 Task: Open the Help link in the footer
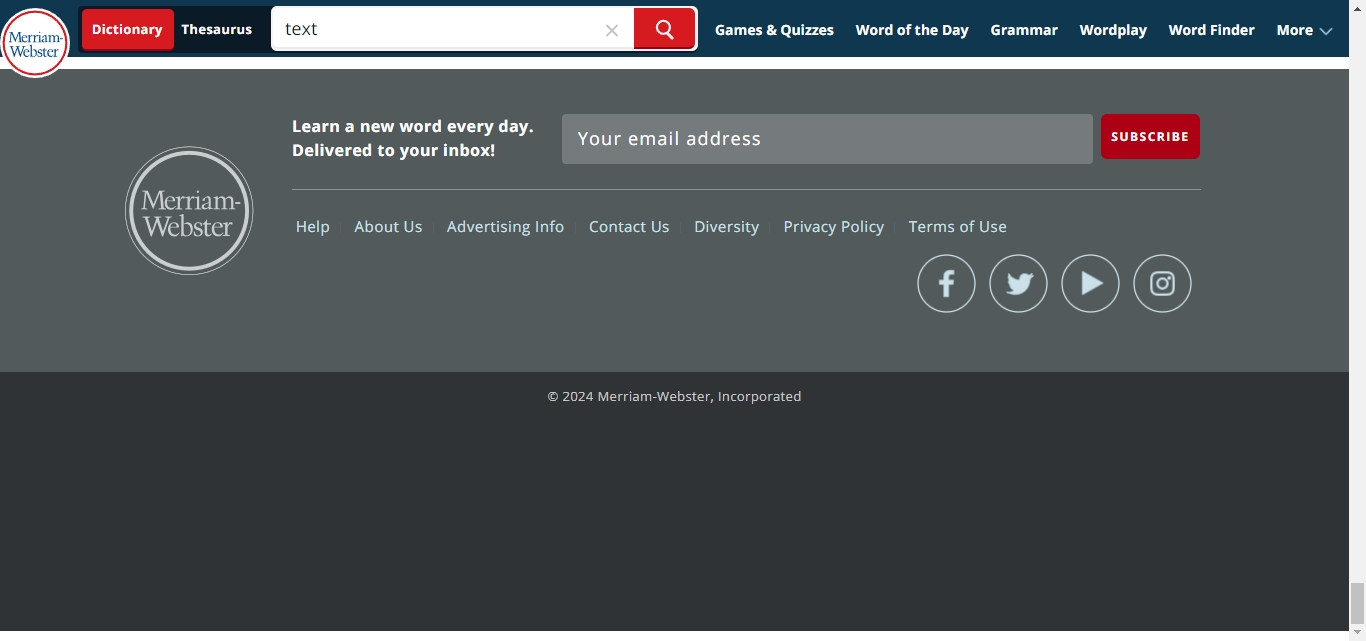pyautogui.click(x=313, y=227)
